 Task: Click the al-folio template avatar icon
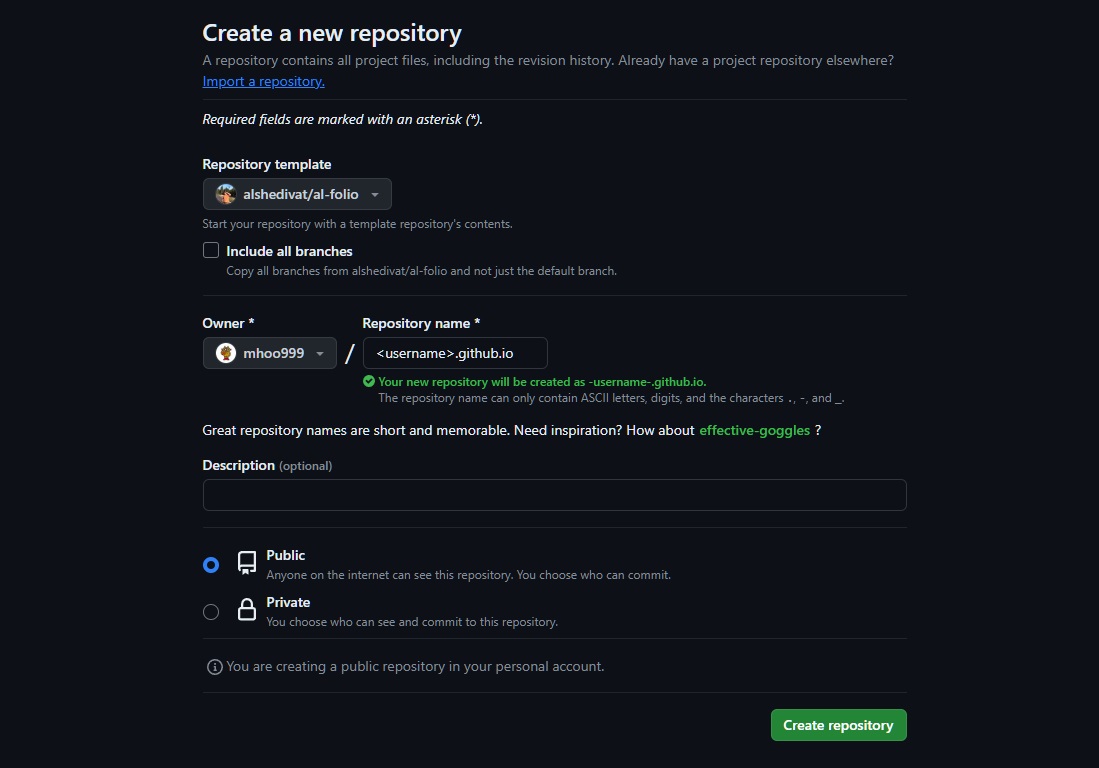point(226,194)
